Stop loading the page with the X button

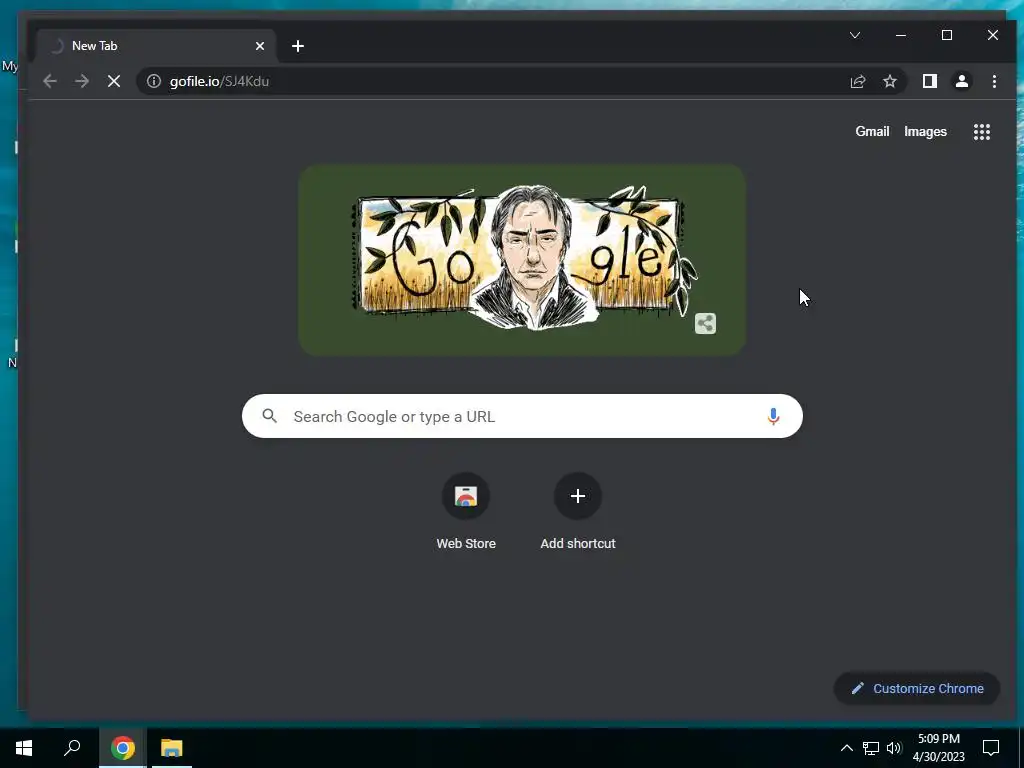coord(114,81)
